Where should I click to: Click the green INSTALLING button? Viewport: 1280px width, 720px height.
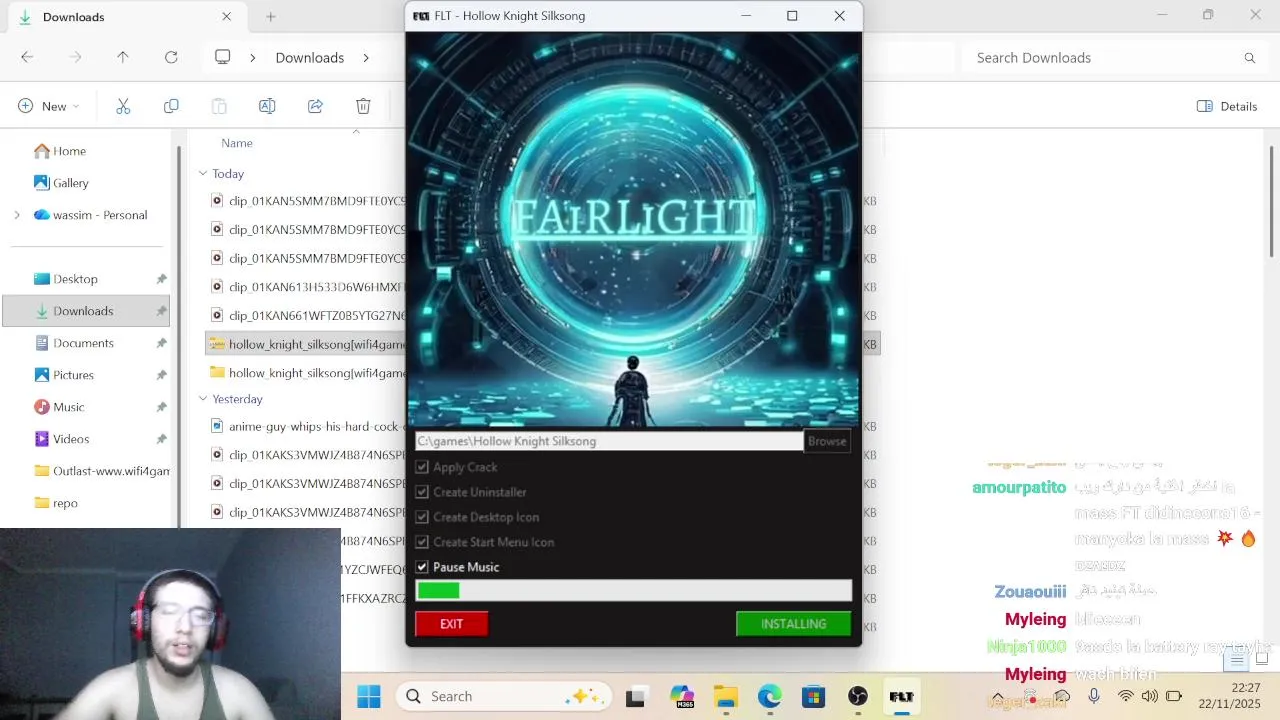pos(794,624)
